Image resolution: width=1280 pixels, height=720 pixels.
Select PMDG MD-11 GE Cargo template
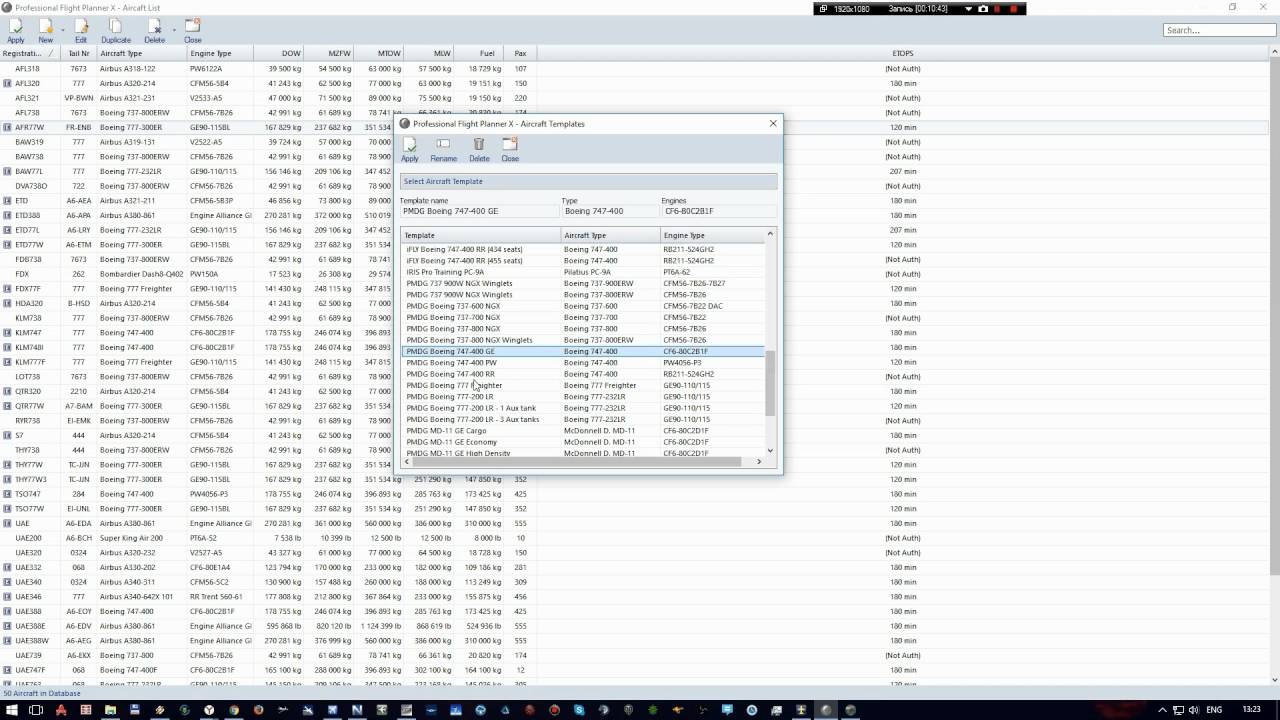(x=583, y=431)
